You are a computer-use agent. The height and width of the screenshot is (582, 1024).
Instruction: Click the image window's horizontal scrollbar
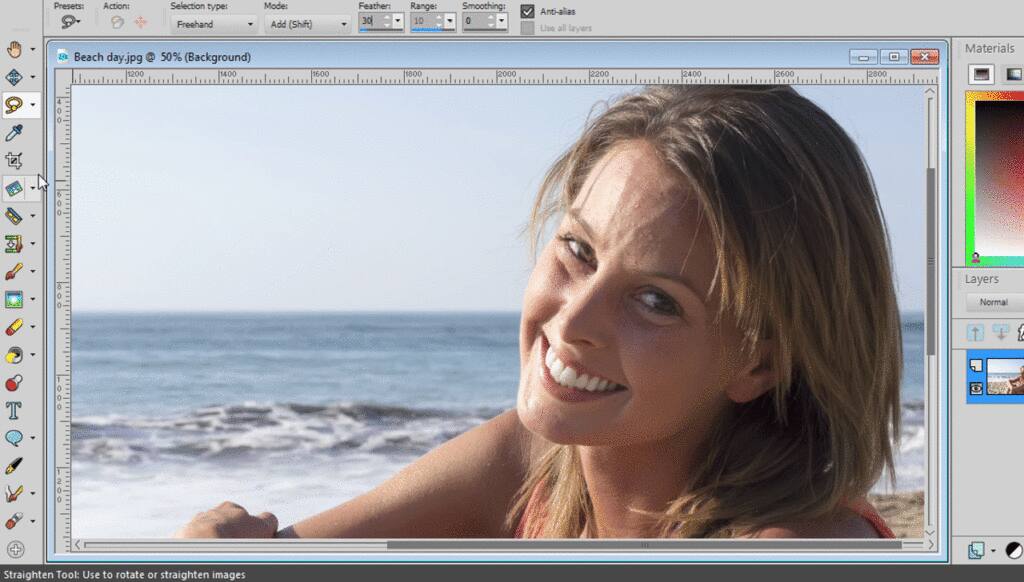coord(500,545)
